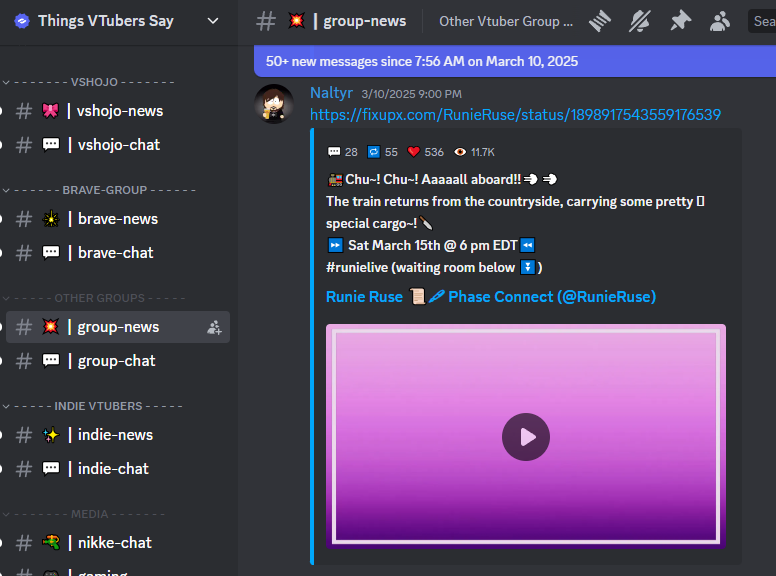Collapse the MEDIA category
This screenshot has width=776, height=576.
[84, 514]
